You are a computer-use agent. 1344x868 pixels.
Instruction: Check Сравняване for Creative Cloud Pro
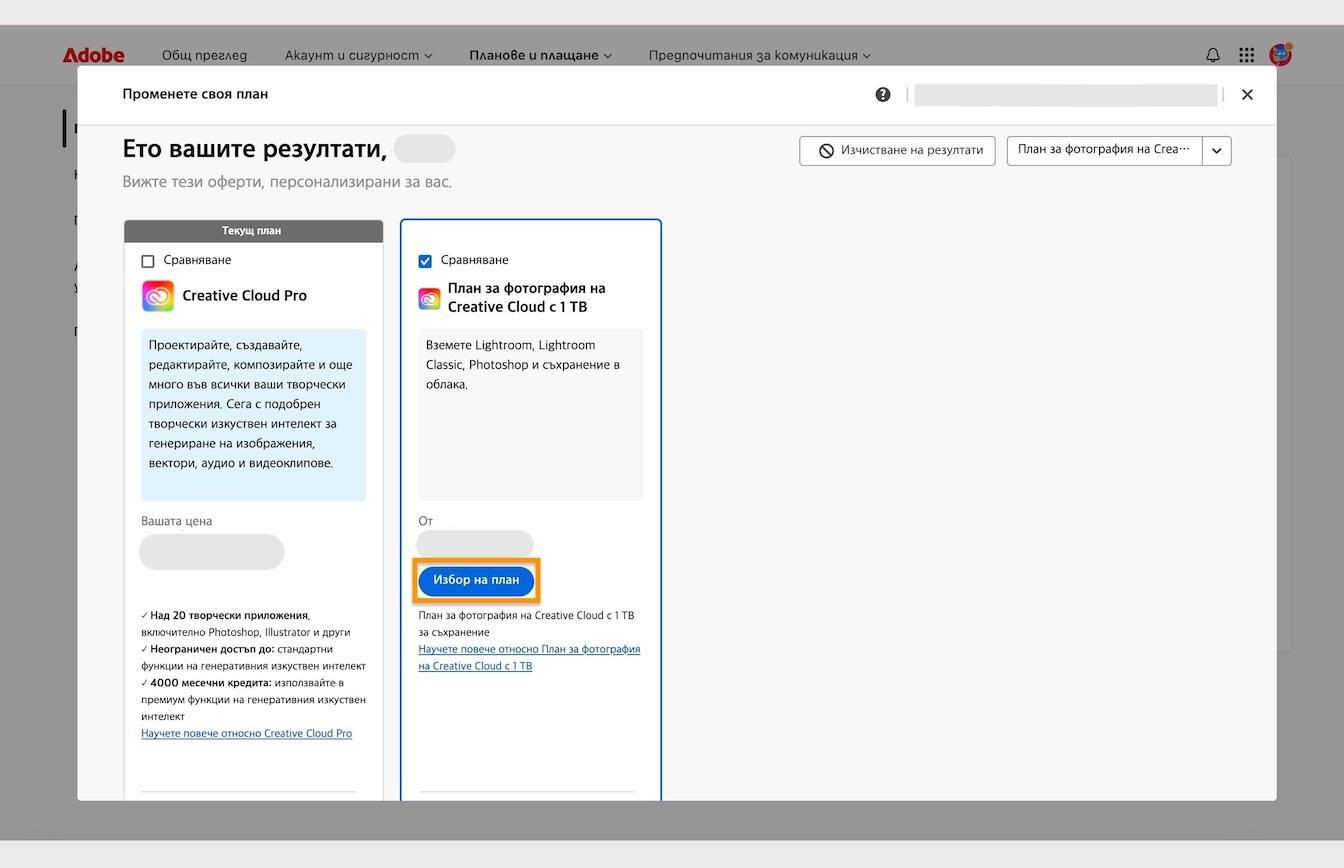(x=148, y=261)
